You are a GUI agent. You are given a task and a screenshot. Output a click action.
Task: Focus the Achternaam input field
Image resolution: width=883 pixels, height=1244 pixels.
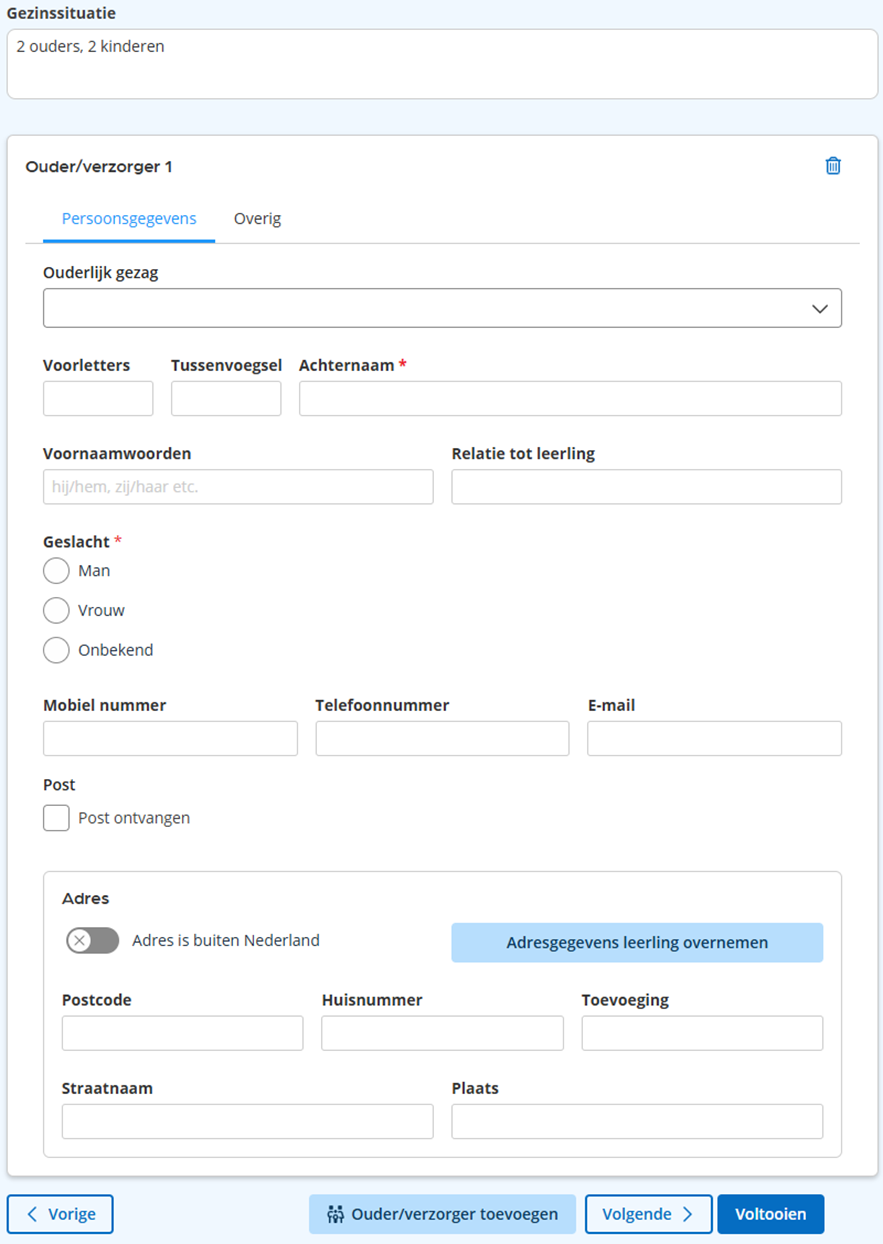click(x=570, y=398)
